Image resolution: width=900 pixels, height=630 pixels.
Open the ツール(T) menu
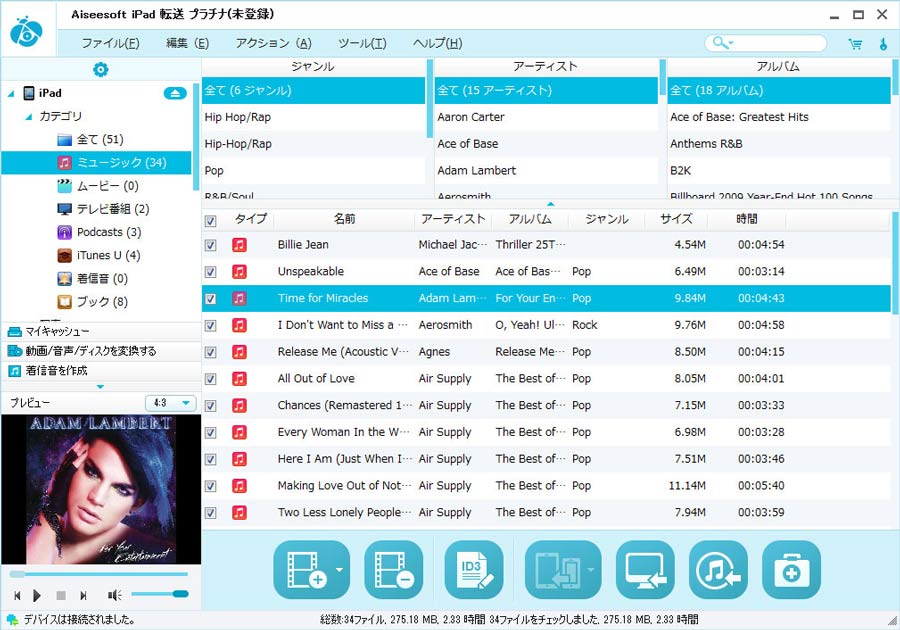pyautogui.click(x=362, y=43)
